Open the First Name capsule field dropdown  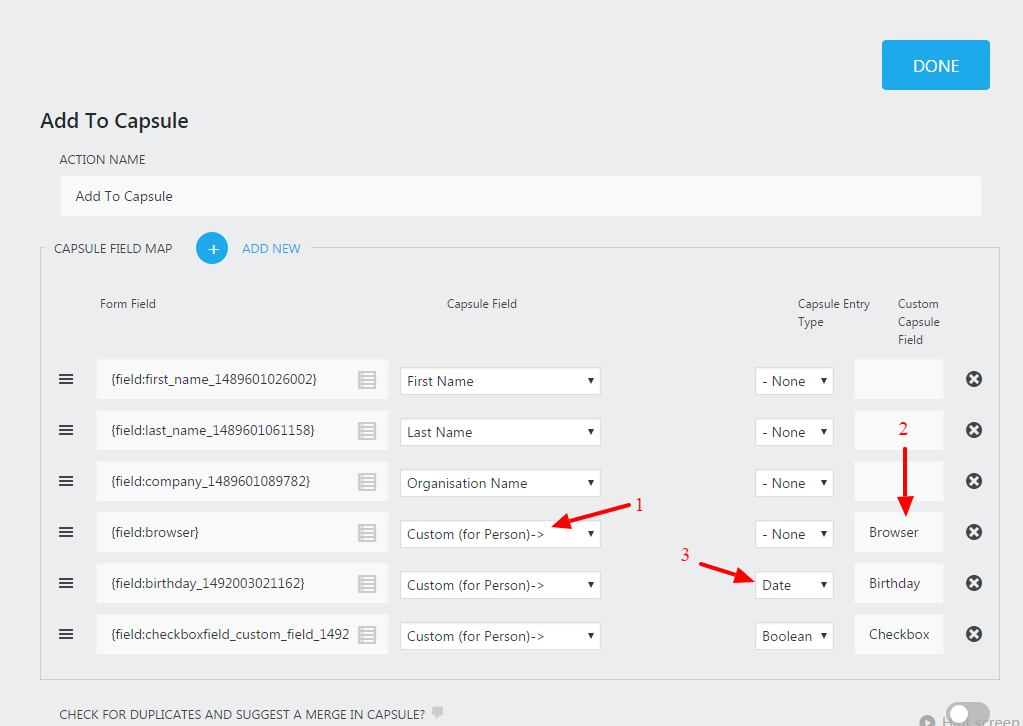pyautogui.click(x=499, y=380)
